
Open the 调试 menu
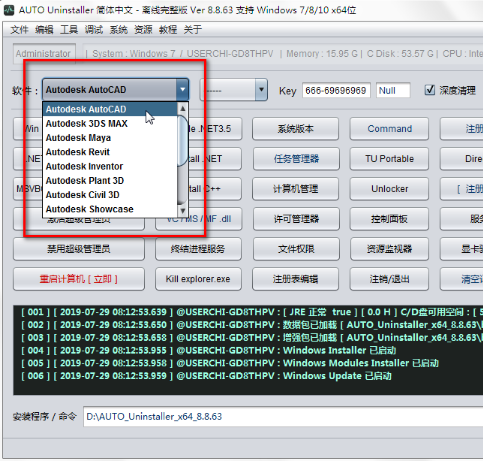[x=94, y=30]
